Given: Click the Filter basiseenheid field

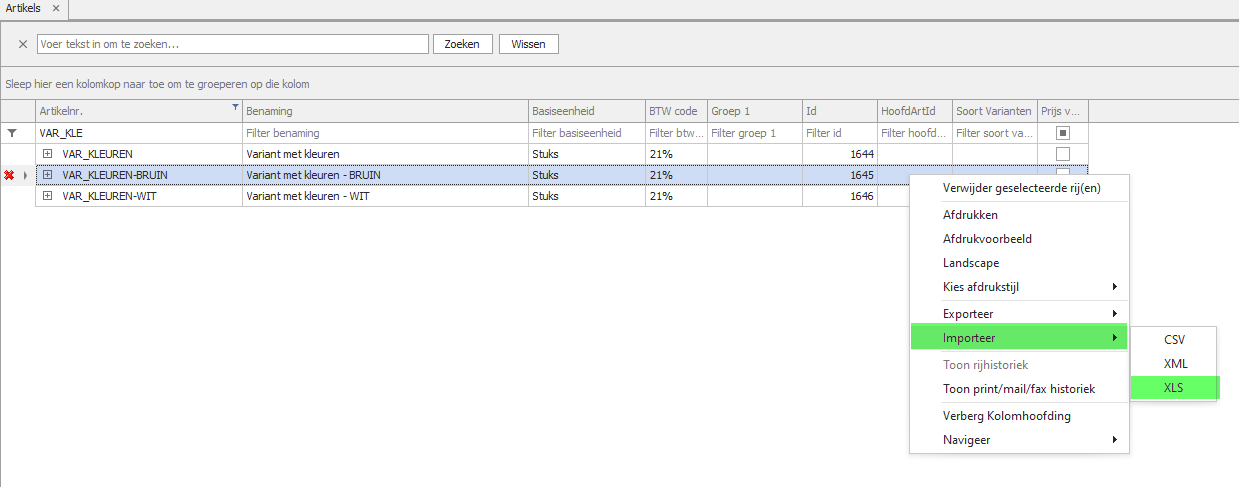Looking at the screenshot, I should point(586,133).
